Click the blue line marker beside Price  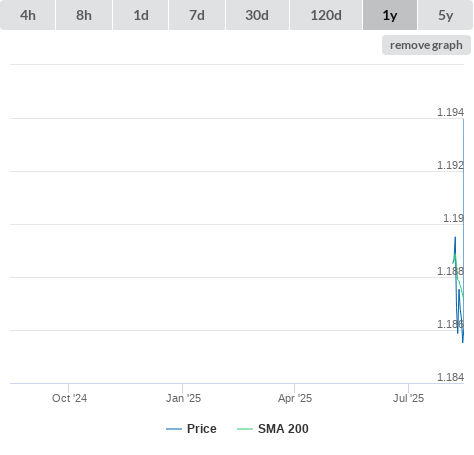(174, 429)
